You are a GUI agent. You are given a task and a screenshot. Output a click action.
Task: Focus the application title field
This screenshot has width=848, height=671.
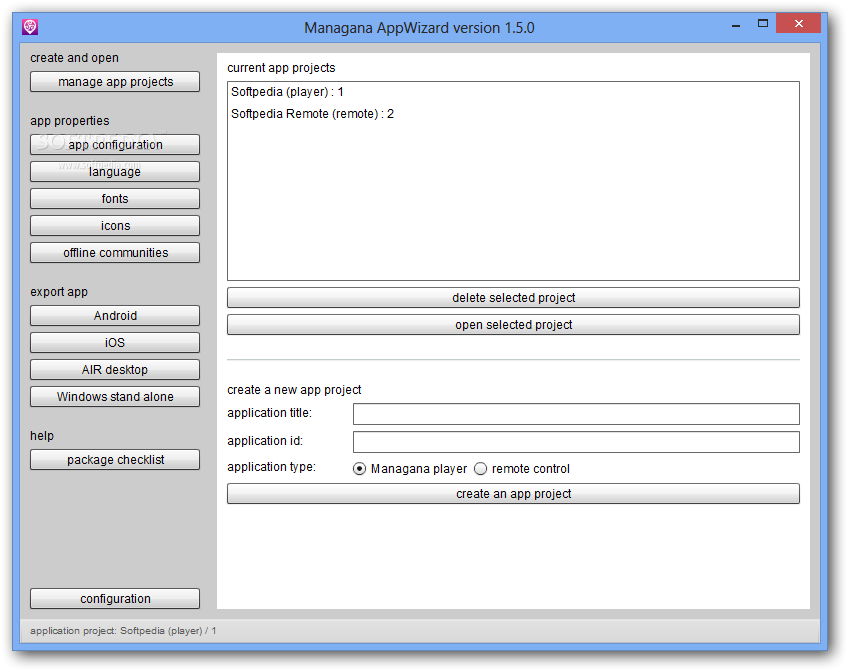[x=576, y=414]
